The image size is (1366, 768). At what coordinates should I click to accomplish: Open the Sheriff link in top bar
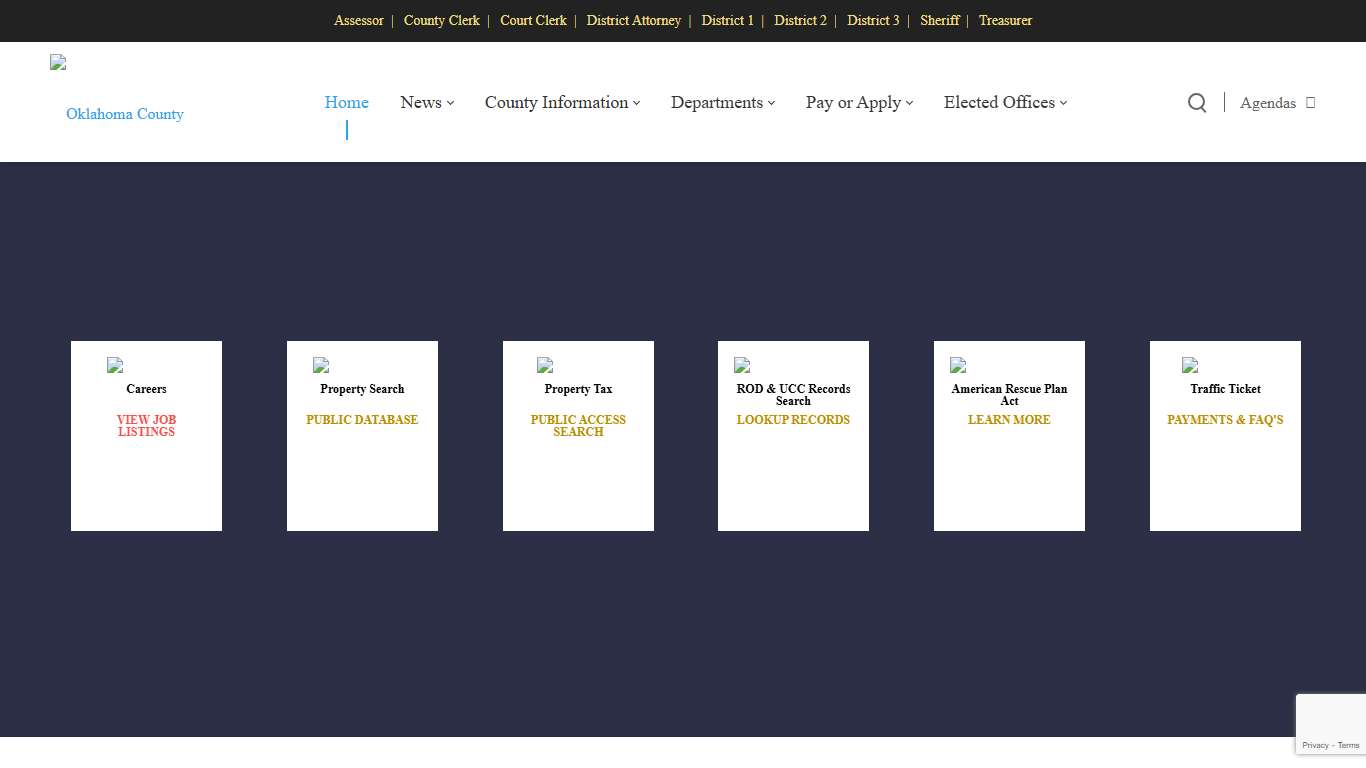(939, 21)
